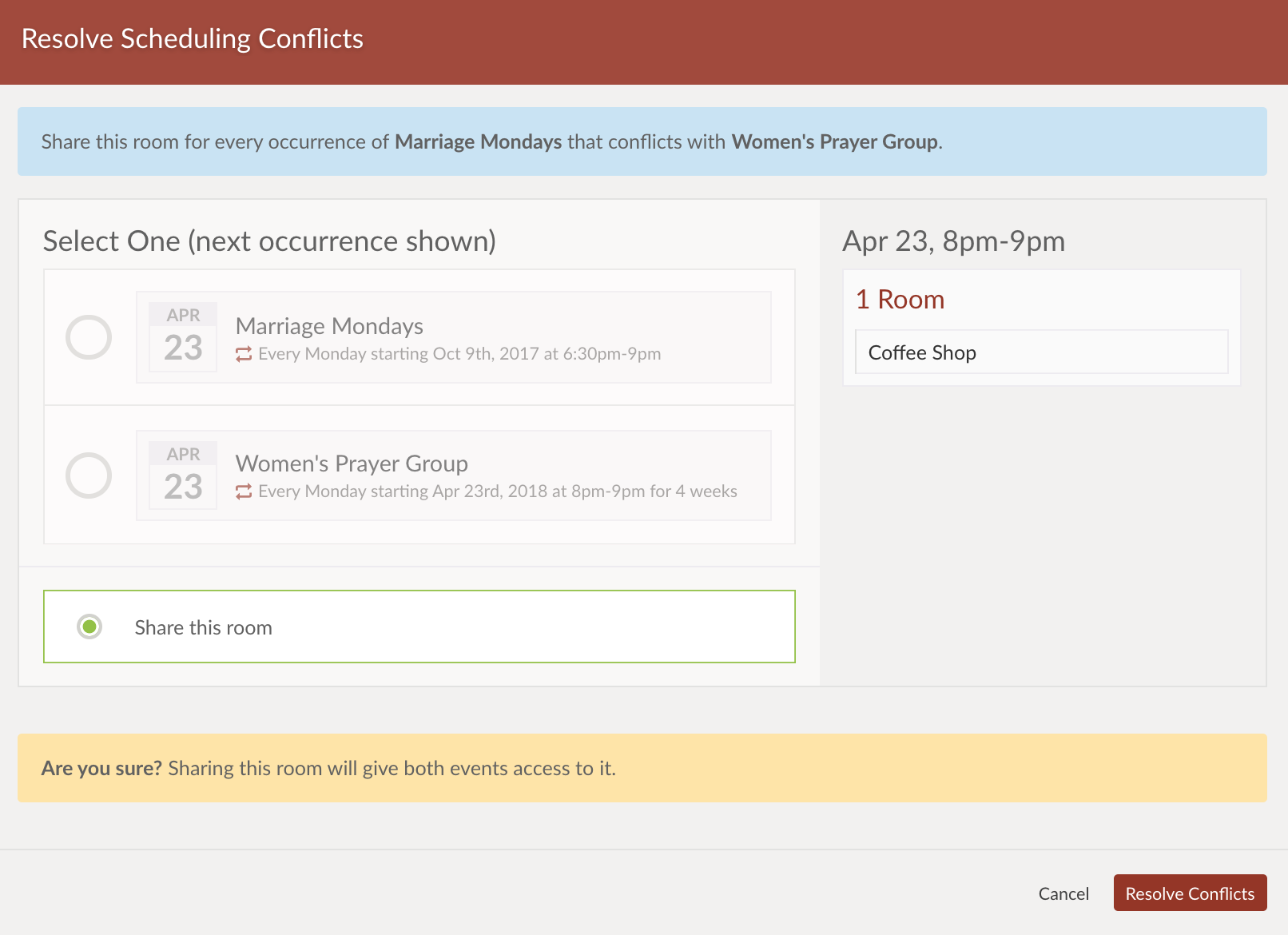Choose the Share this room radio option
1288x935 pixels.
point(89,627)
